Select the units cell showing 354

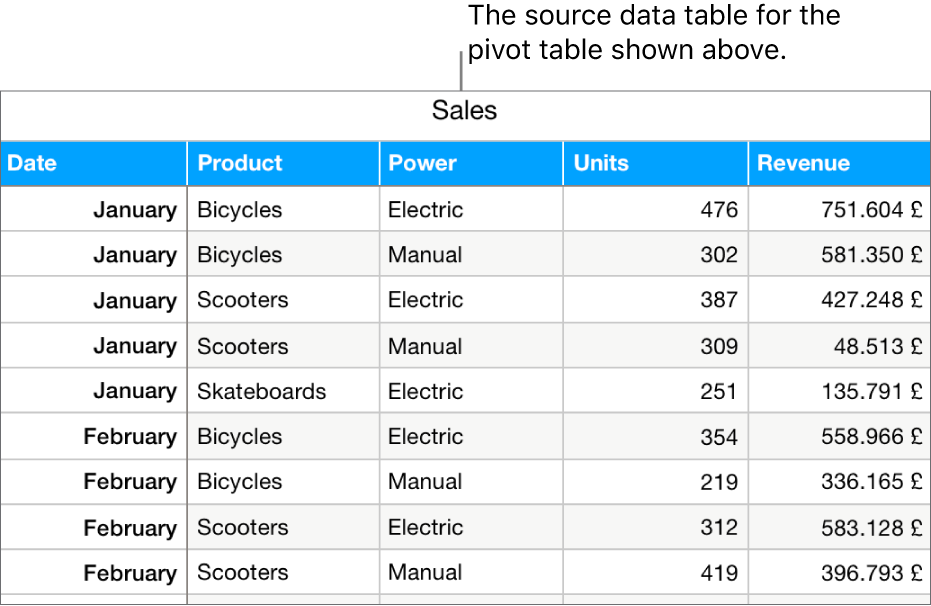[x=655, y=437]
